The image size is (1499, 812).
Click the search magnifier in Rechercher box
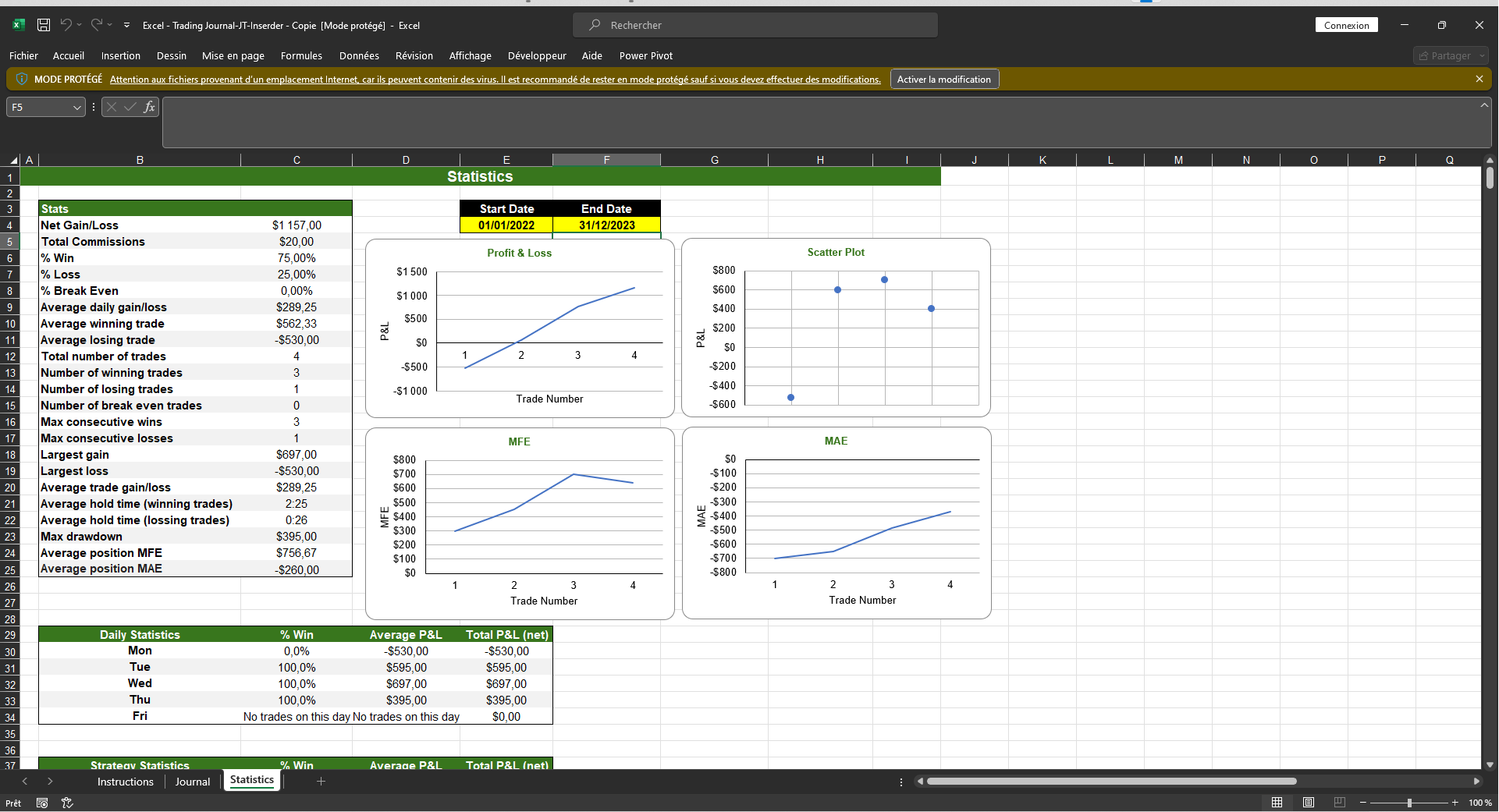(595, 25)
